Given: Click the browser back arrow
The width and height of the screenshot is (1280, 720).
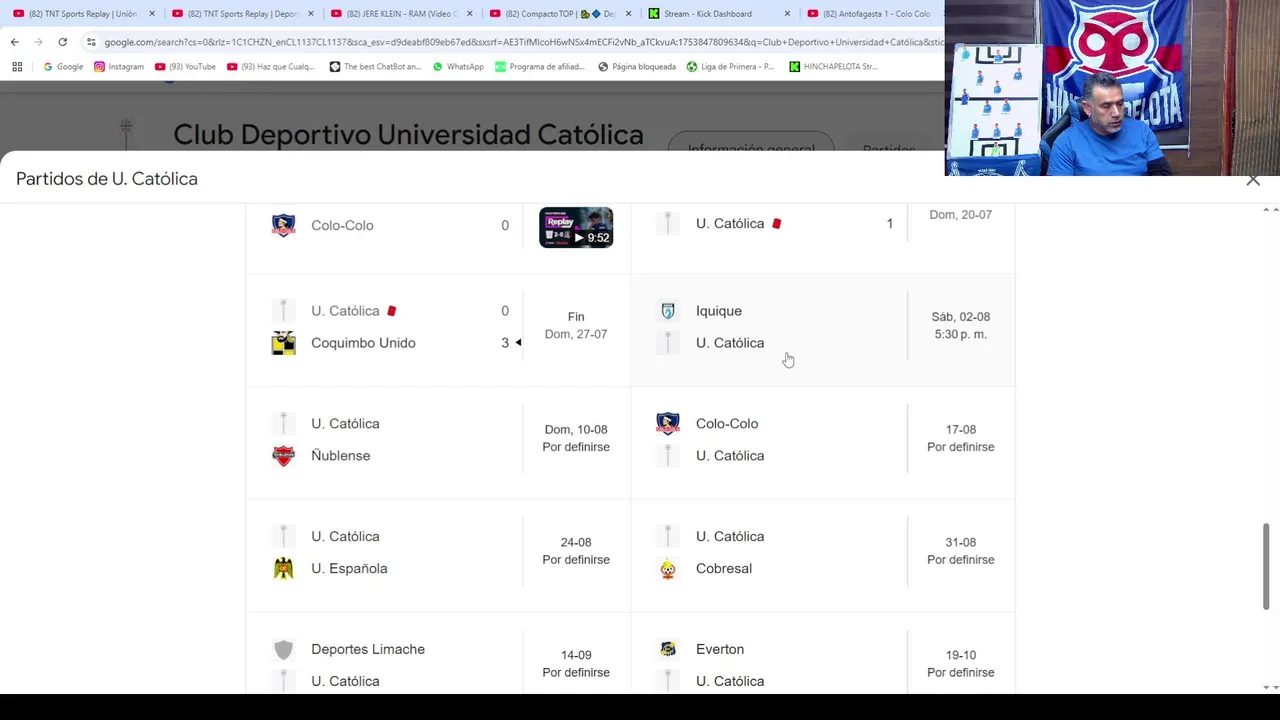Looking at the screenshot, I should 15,42.
